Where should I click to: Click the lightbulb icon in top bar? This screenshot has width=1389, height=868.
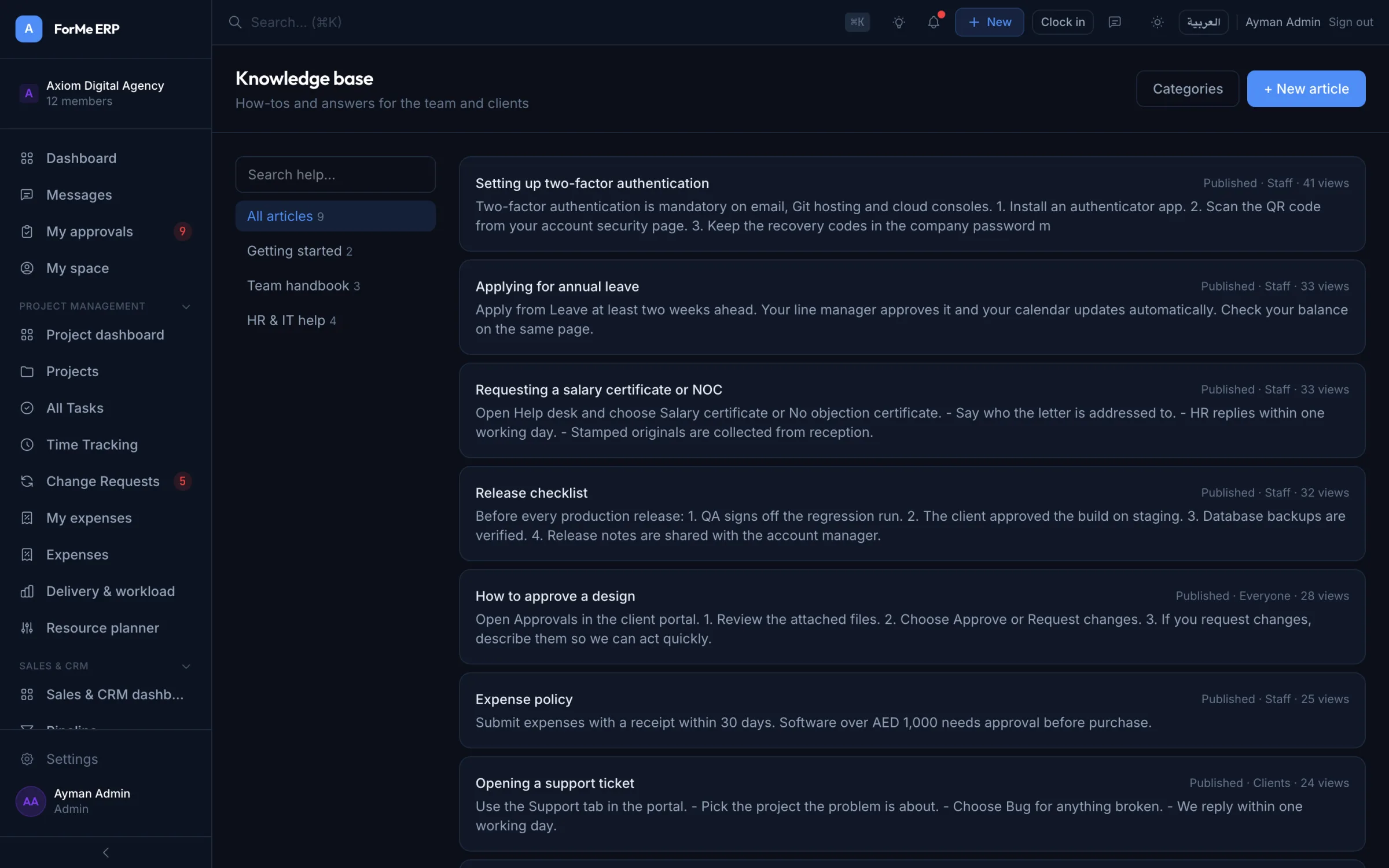point(898,22)
